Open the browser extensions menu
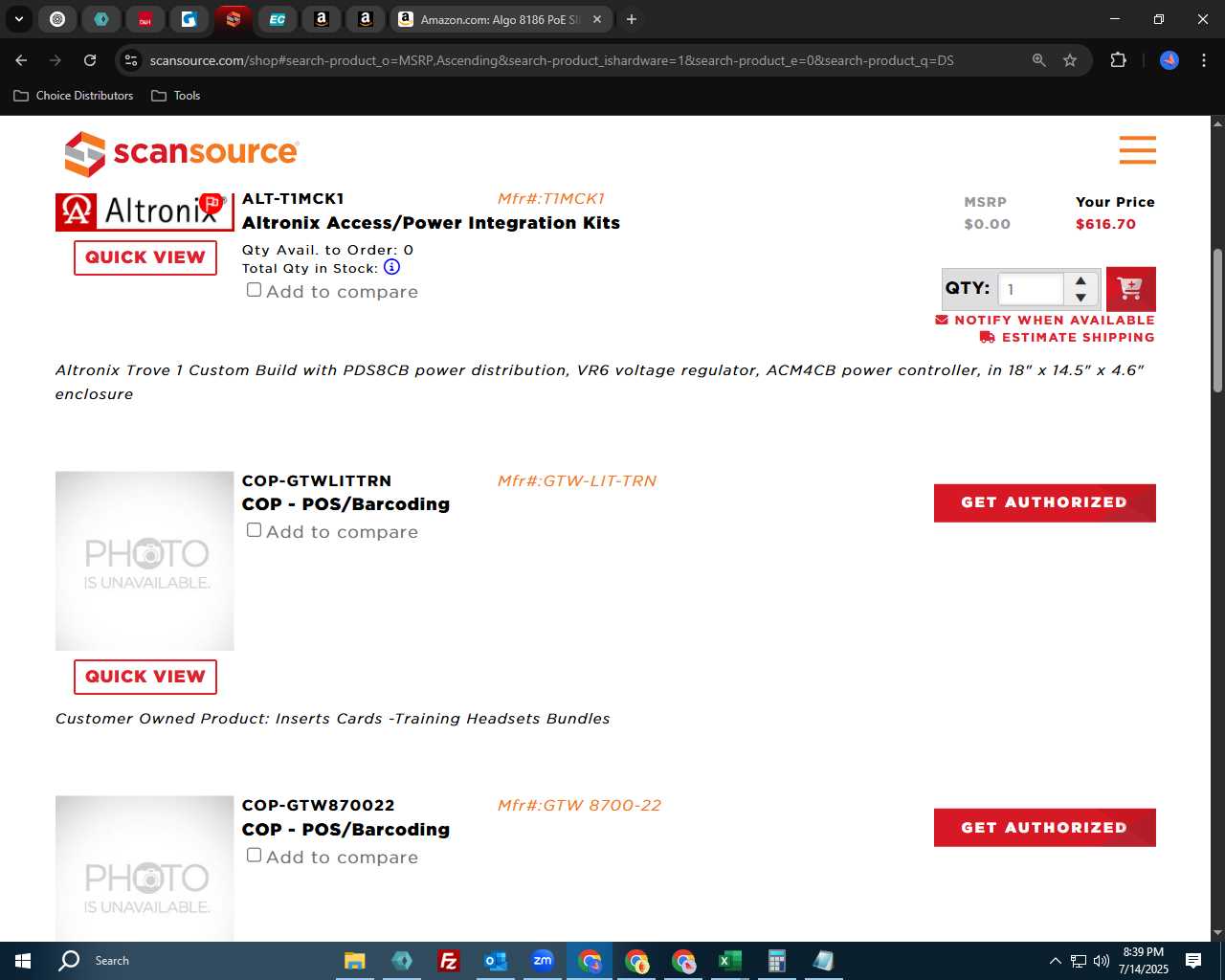Image resolution: width=1225 pixels, height=980 pixels. click(1118, 60)
